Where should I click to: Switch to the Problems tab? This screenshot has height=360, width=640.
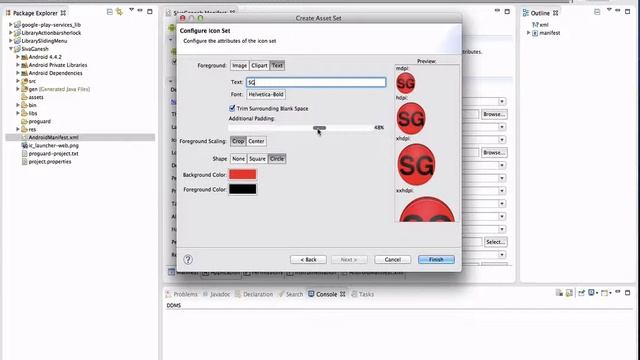pos(182,294)
